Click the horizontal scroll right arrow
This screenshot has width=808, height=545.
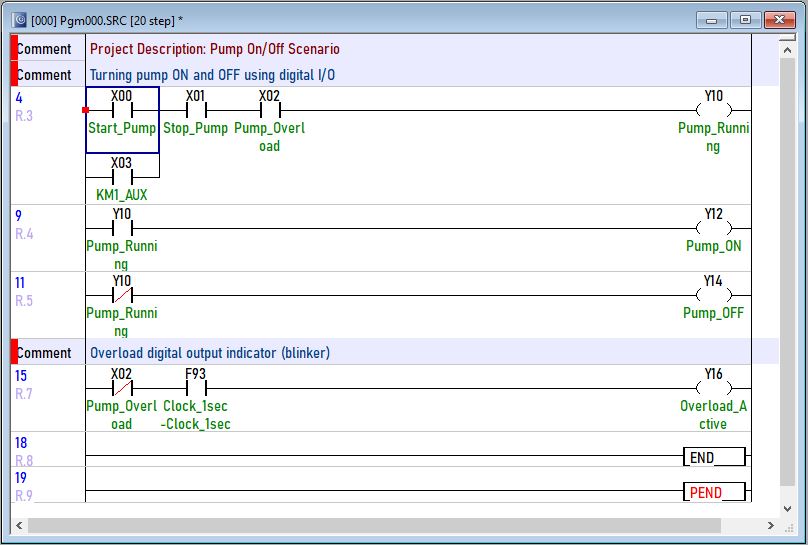click(x=771, y=525)
